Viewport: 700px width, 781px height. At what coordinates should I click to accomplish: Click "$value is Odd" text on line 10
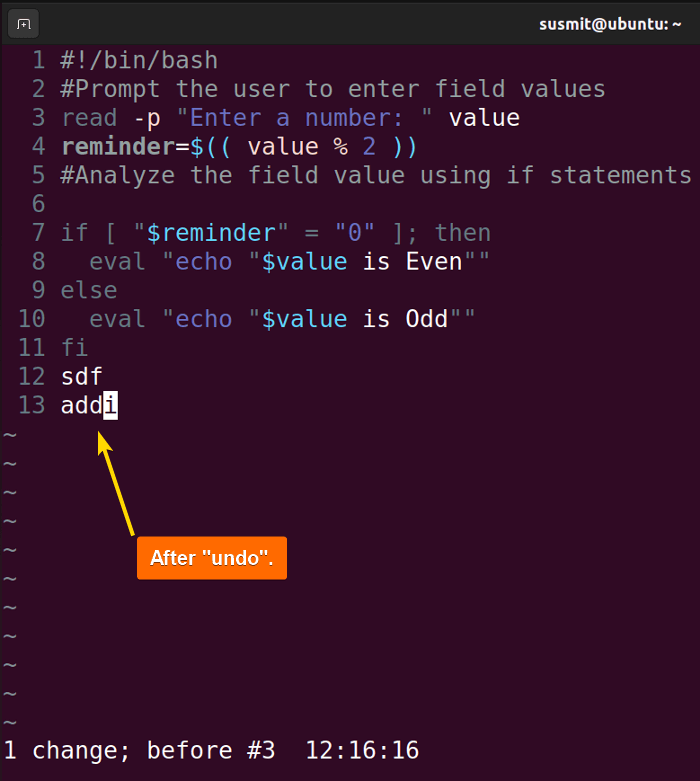[355, 319]
